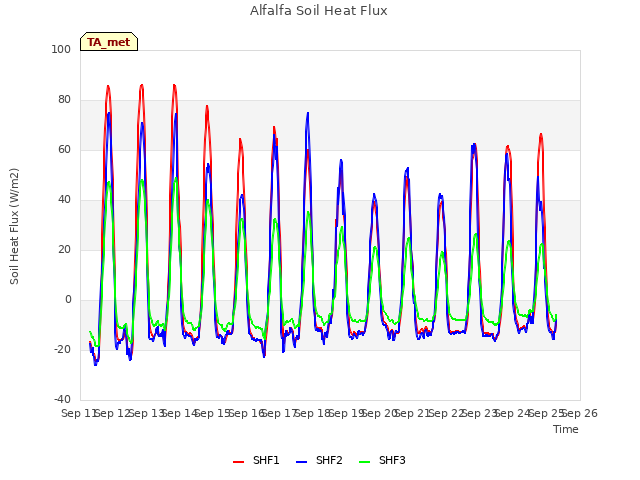This screenshot has width=640, height=480.
Task: Click the Sep 18 x-axis tick label
Action: [313, 413]
